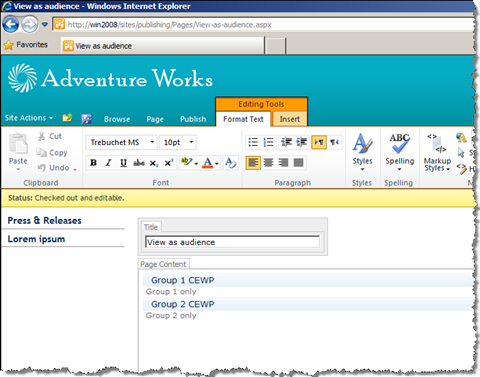Viewport: 480px width, 377px height.
Task: Click the 'Group 1 only' text
Action: (x=171, y=292)
